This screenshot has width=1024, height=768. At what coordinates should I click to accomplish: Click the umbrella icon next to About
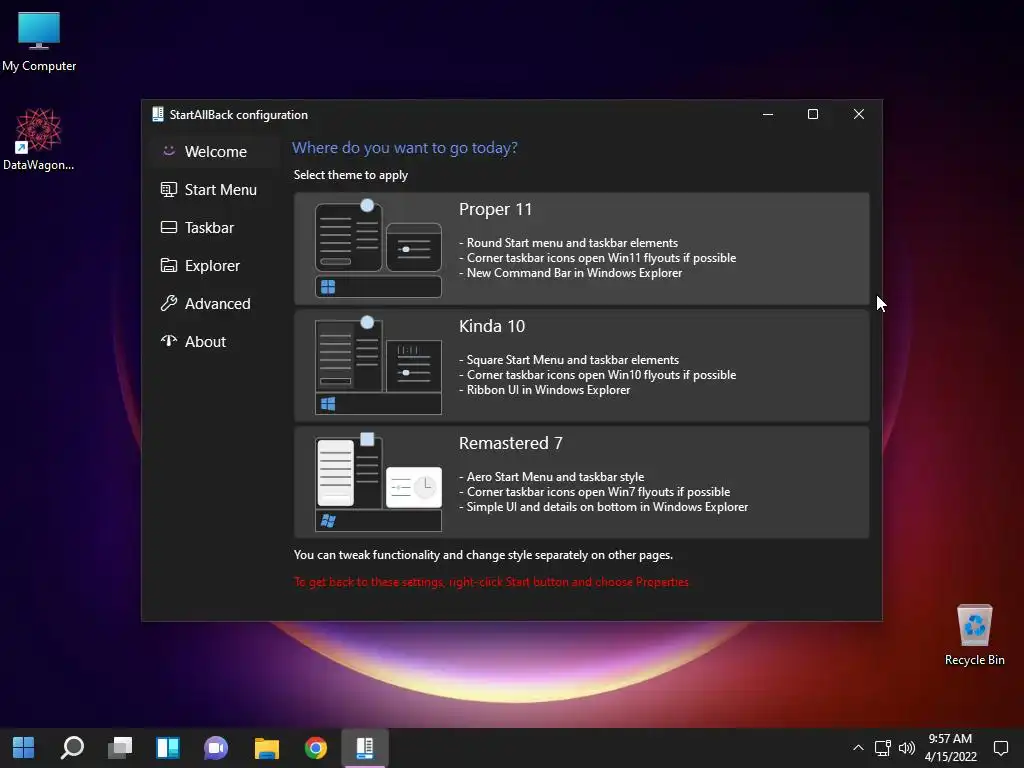tap(168, 341)
